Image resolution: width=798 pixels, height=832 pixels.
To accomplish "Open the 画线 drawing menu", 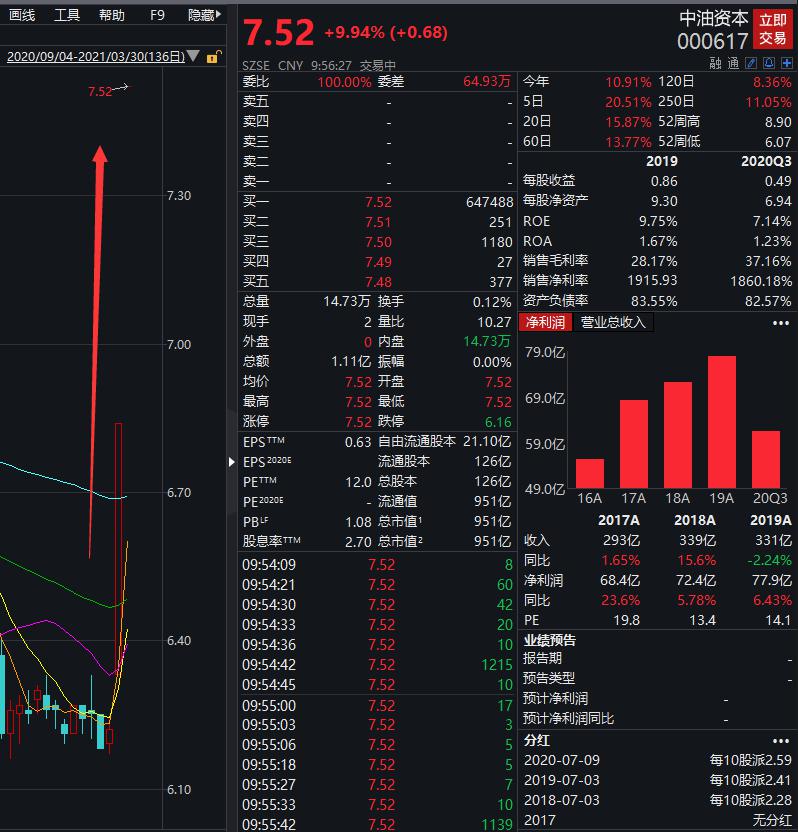I will [22, 15].
